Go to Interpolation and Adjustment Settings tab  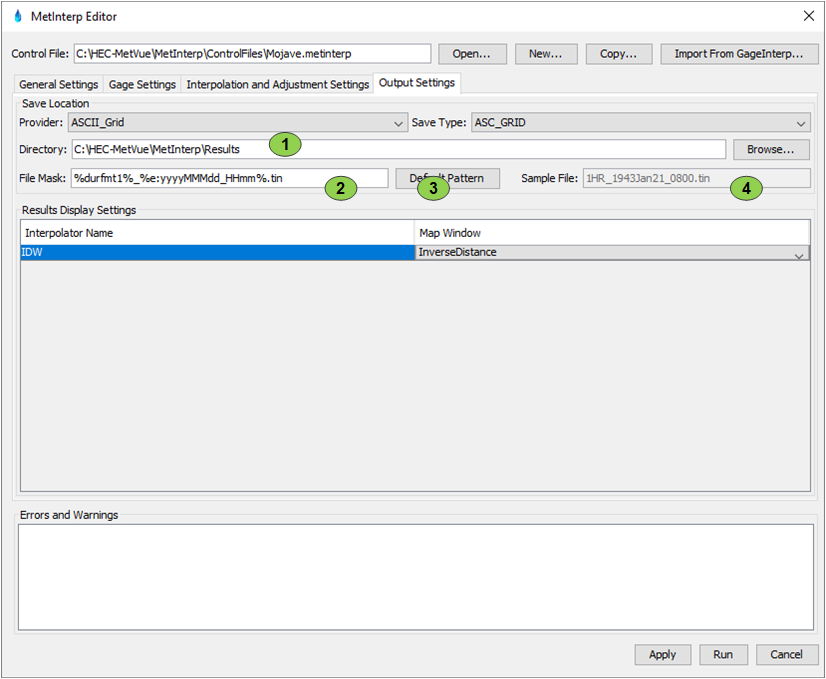tap(277, 85)
